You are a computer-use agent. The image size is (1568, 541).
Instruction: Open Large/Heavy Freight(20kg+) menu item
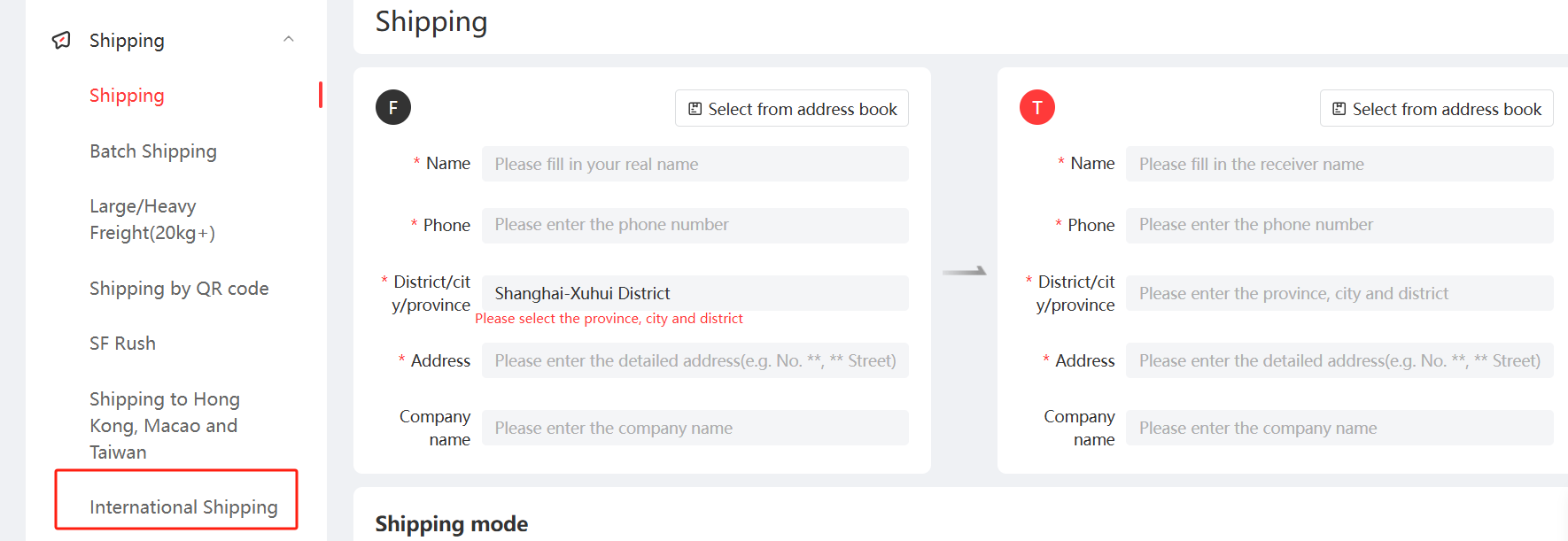[x=151, y=220]
